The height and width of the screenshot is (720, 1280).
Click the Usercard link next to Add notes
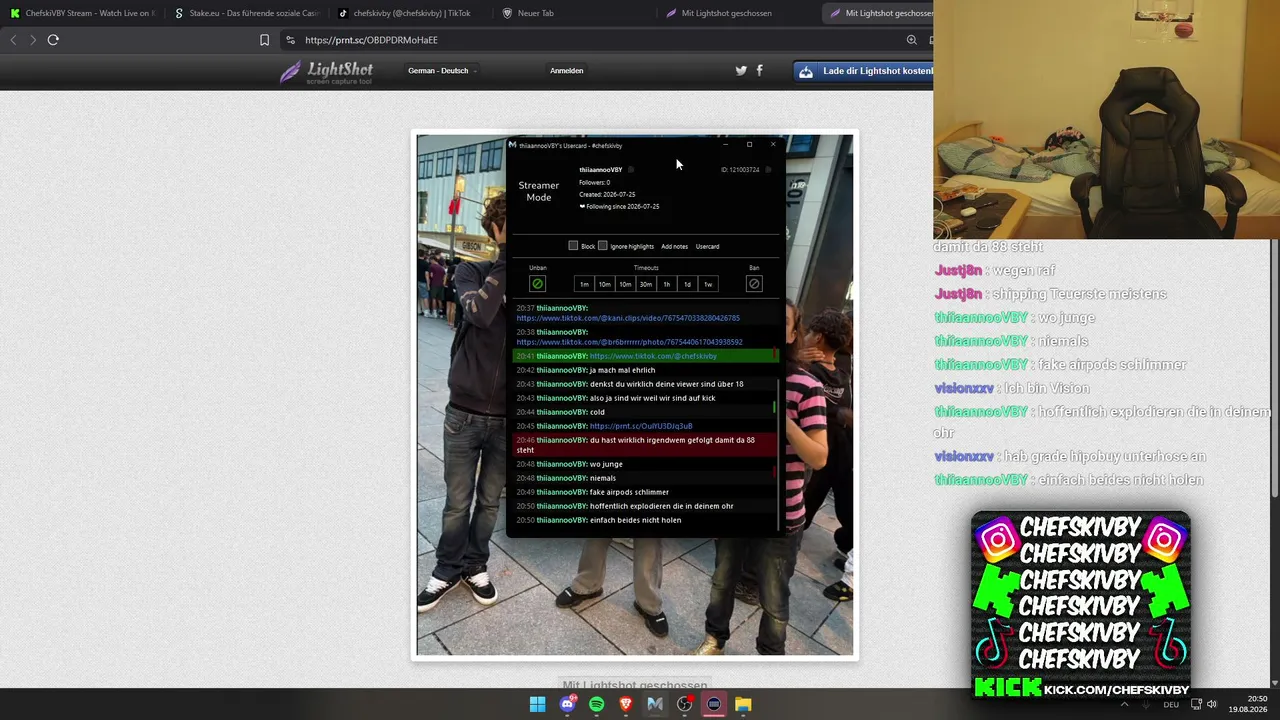[x=707, y=246]
